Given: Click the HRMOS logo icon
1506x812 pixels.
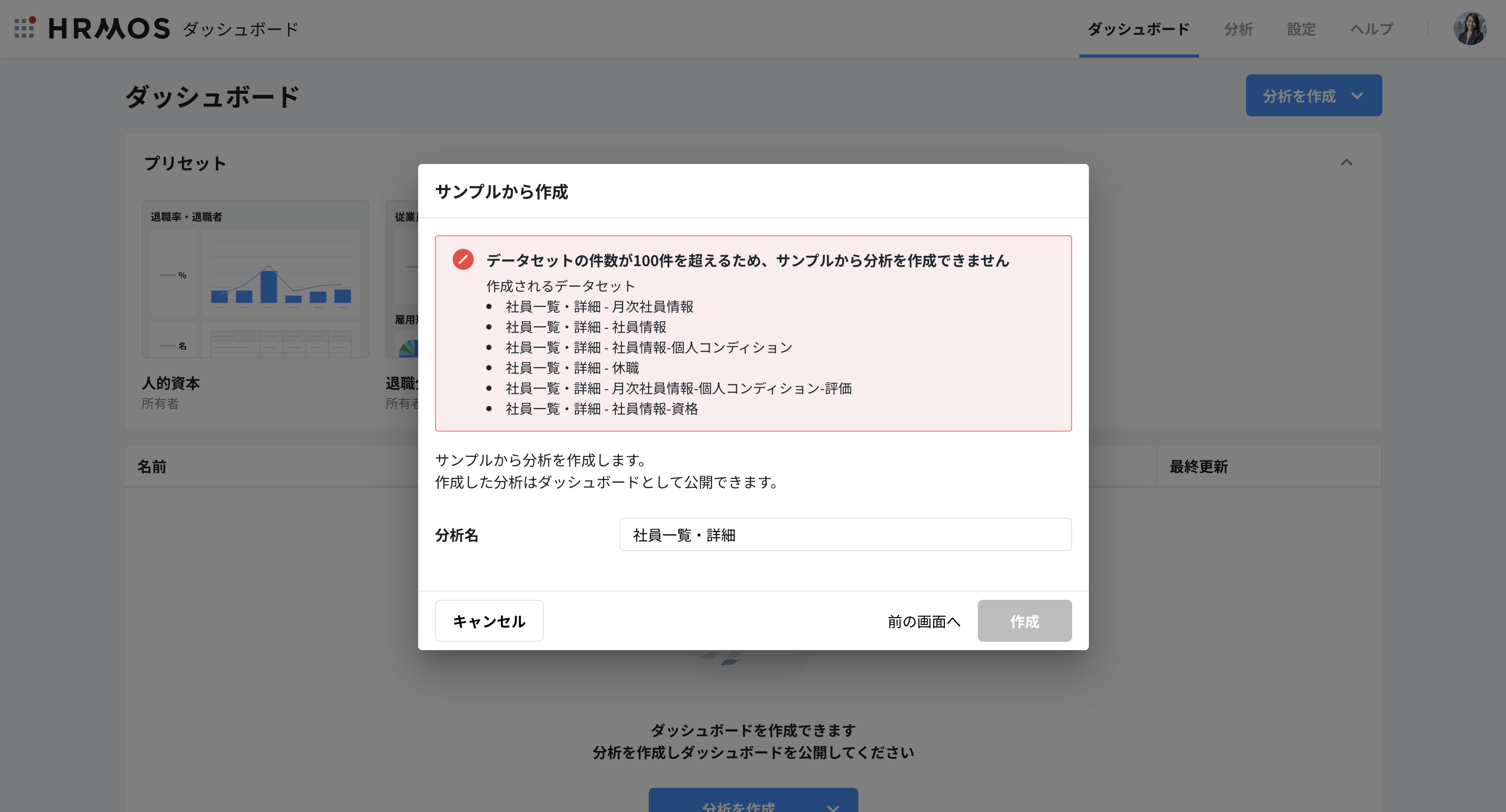Looking at the screenshot, I should (24, 27).
